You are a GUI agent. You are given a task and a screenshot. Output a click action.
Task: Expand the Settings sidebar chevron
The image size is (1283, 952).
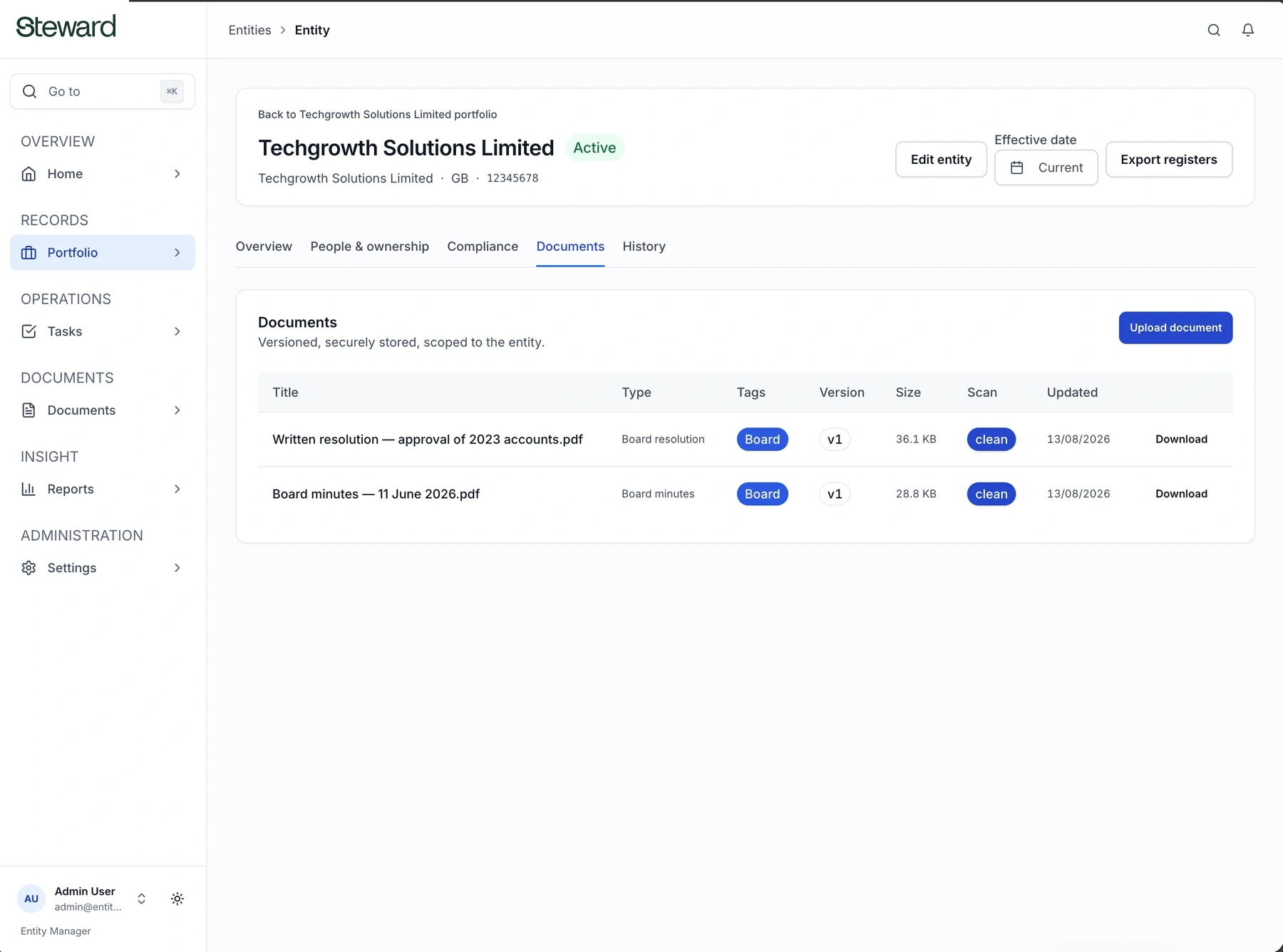coord(177,568)
